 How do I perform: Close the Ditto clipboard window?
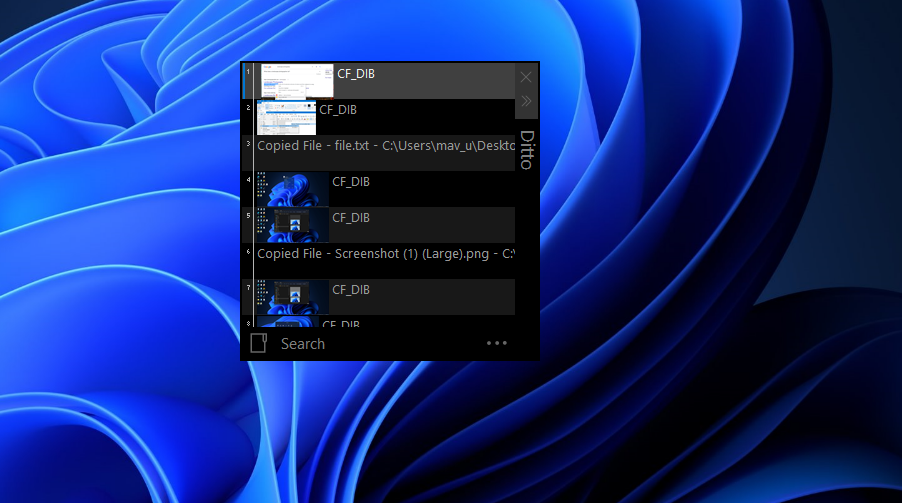[526, 77]
